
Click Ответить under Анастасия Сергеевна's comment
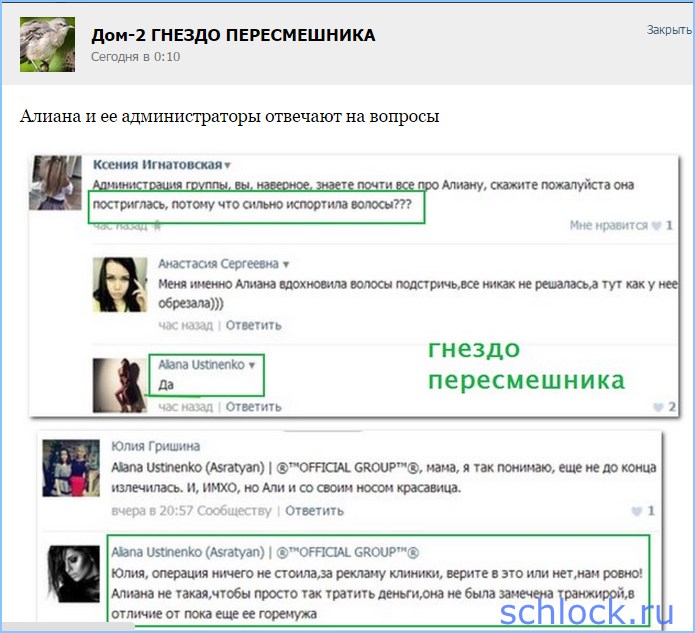254,325
